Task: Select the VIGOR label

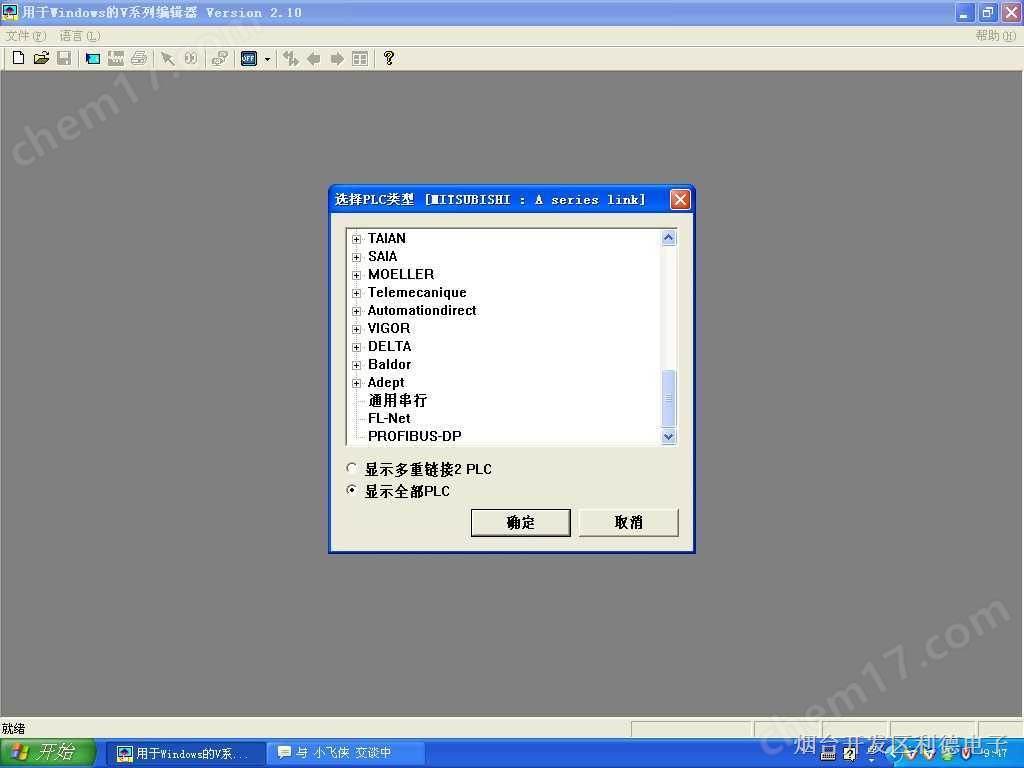Action: coord(389,328)
